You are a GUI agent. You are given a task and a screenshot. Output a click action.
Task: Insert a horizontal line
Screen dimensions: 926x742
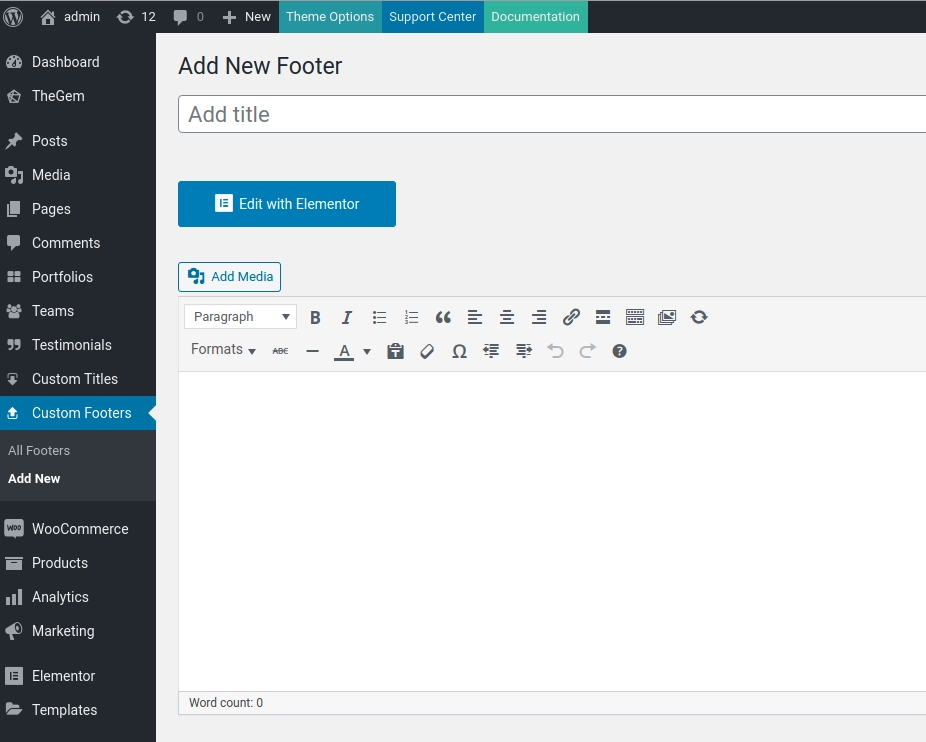[312, 351]
